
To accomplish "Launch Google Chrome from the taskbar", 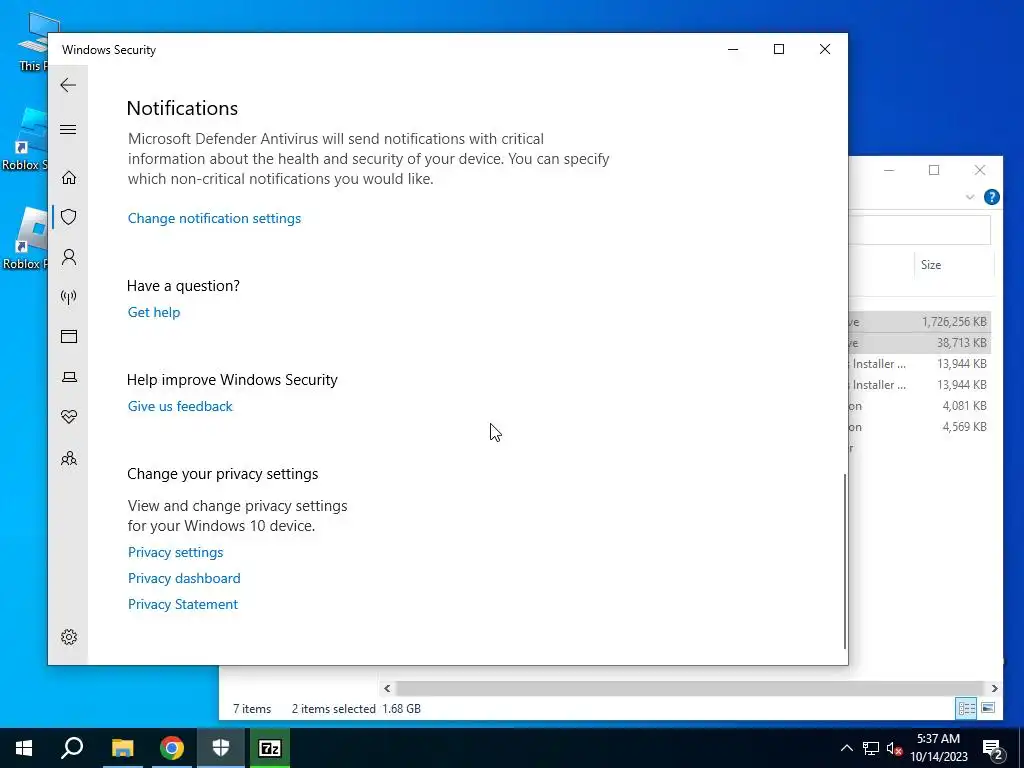I will coord(172,748).
